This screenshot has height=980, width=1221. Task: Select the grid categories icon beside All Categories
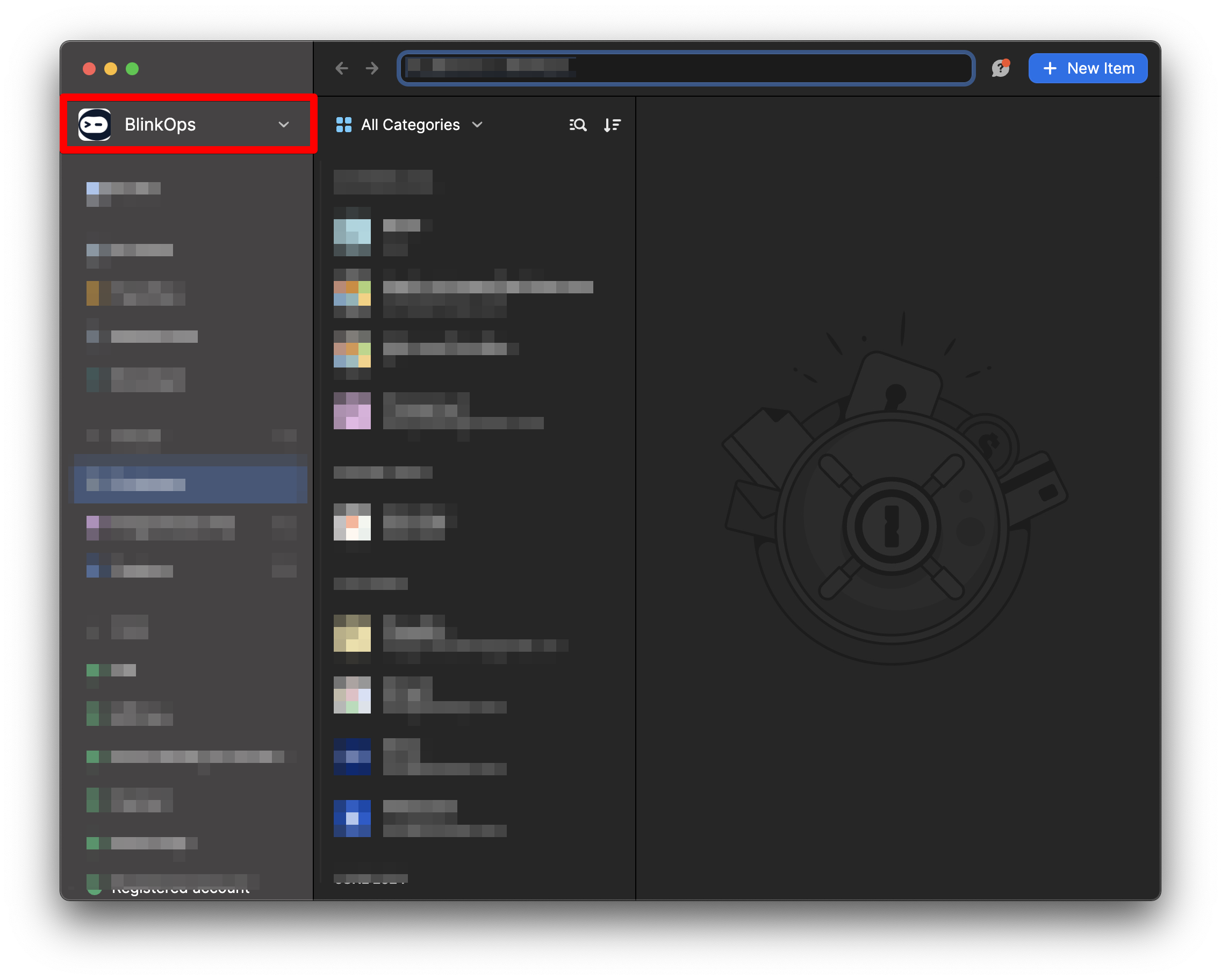pyautogui.click(x=343, y=124)
